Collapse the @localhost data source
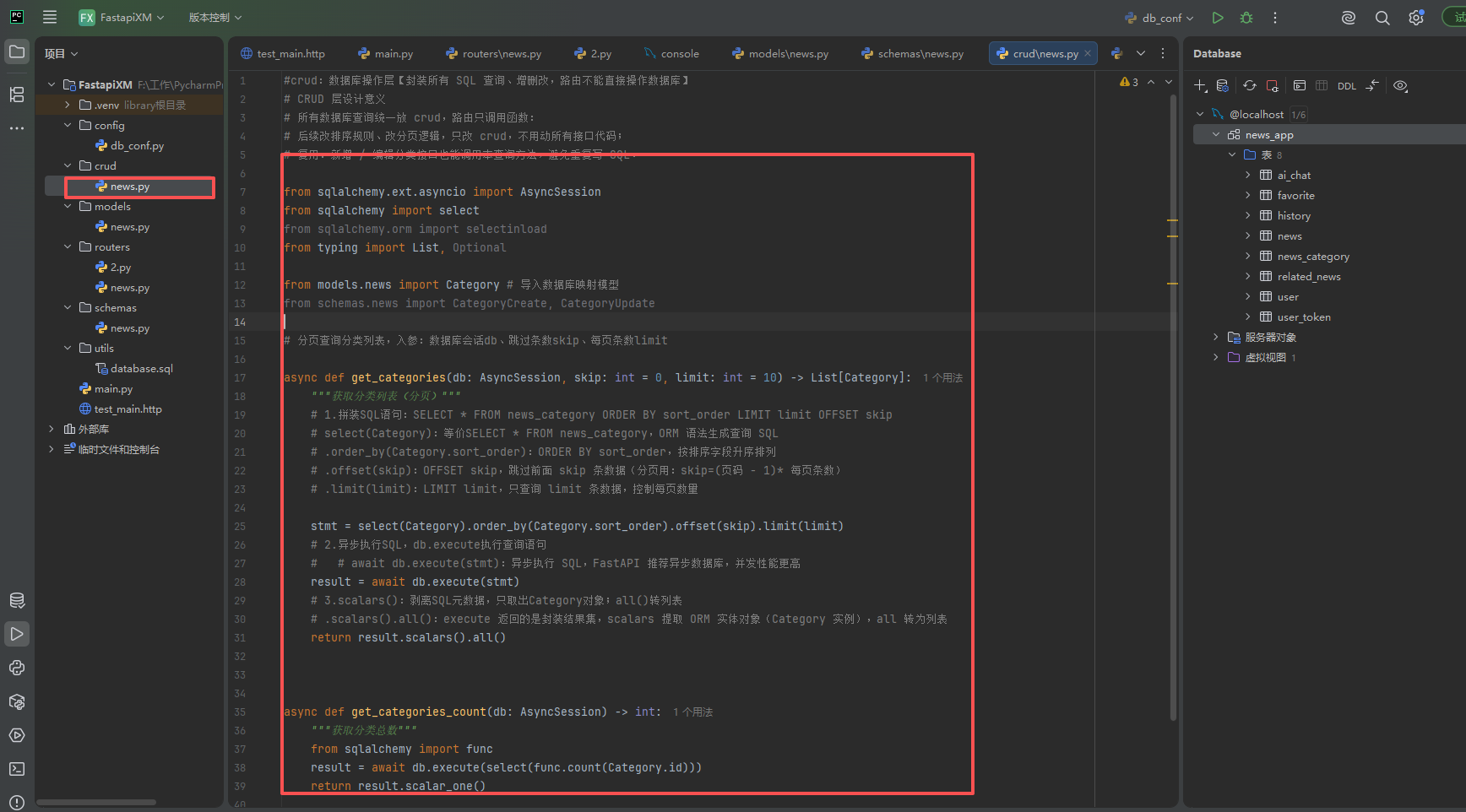Screen dimensions: 1466x812 coord(1200,114)
